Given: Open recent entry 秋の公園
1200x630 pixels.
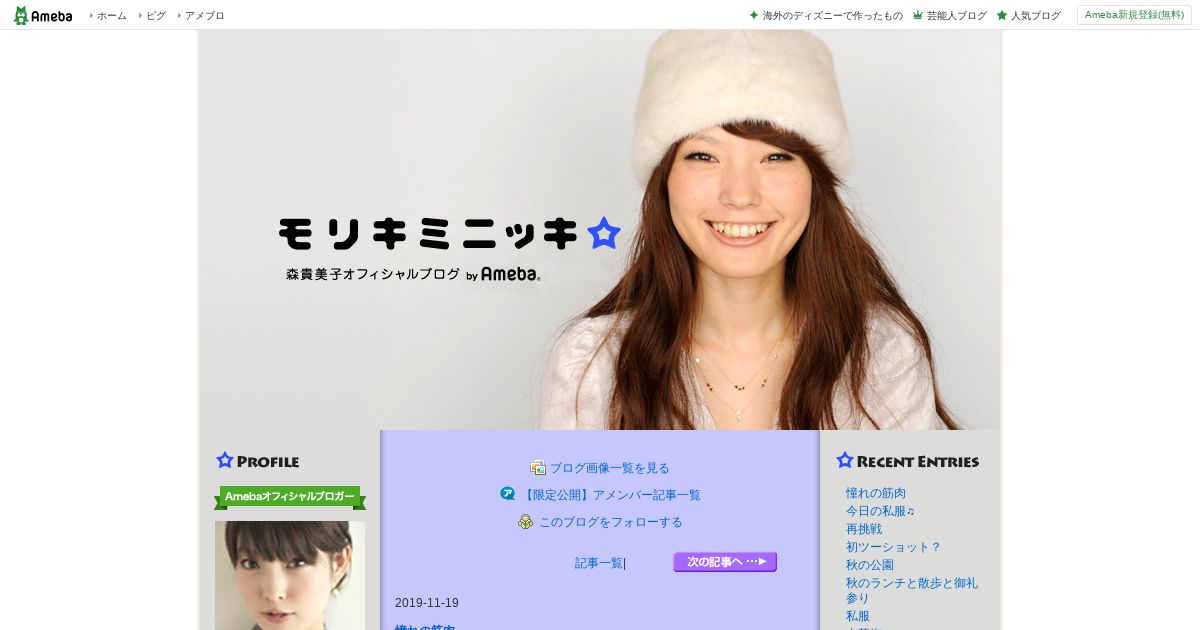Looking at the screenshot, I should click(870, 565).
